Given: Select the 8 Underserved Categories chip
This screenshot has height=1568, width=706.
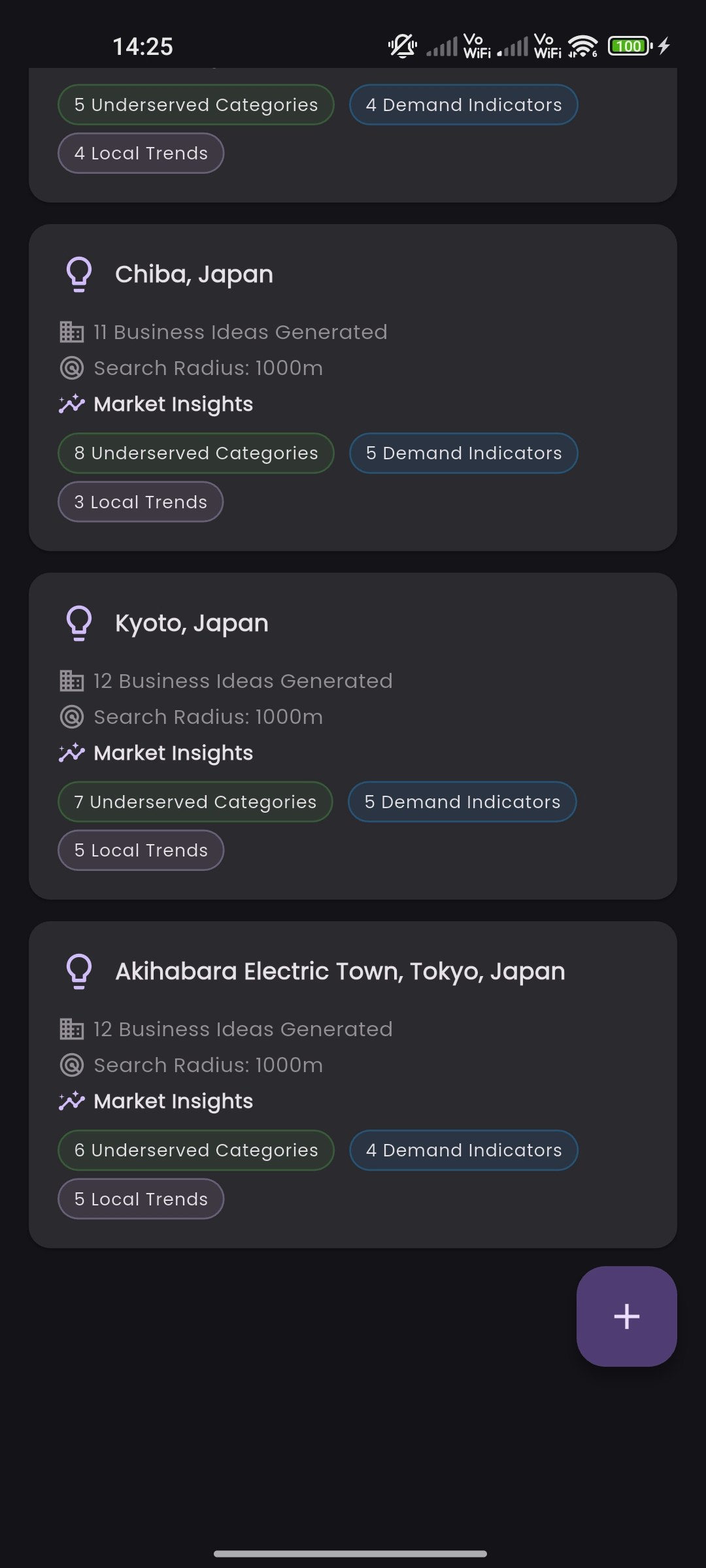Looking at the screenshot, I should tap(196, 453).
